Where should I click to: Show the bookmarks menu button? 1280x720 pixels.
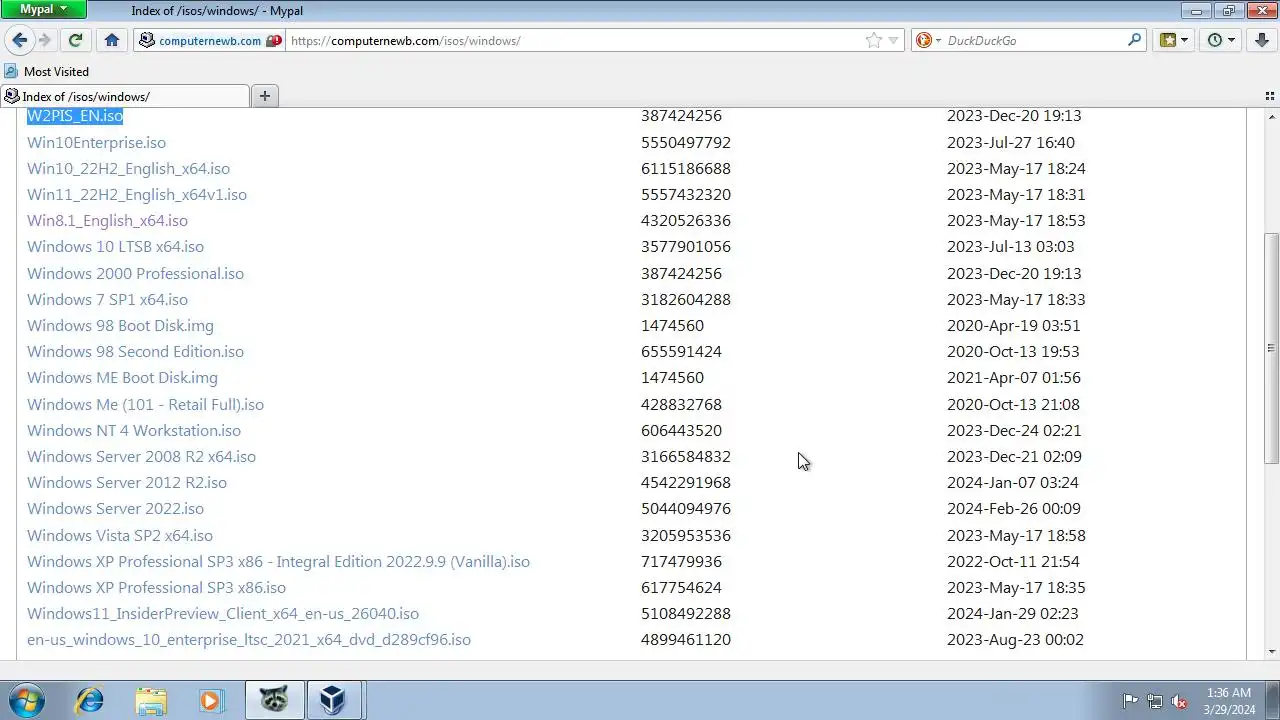[x=1174, y=40]
